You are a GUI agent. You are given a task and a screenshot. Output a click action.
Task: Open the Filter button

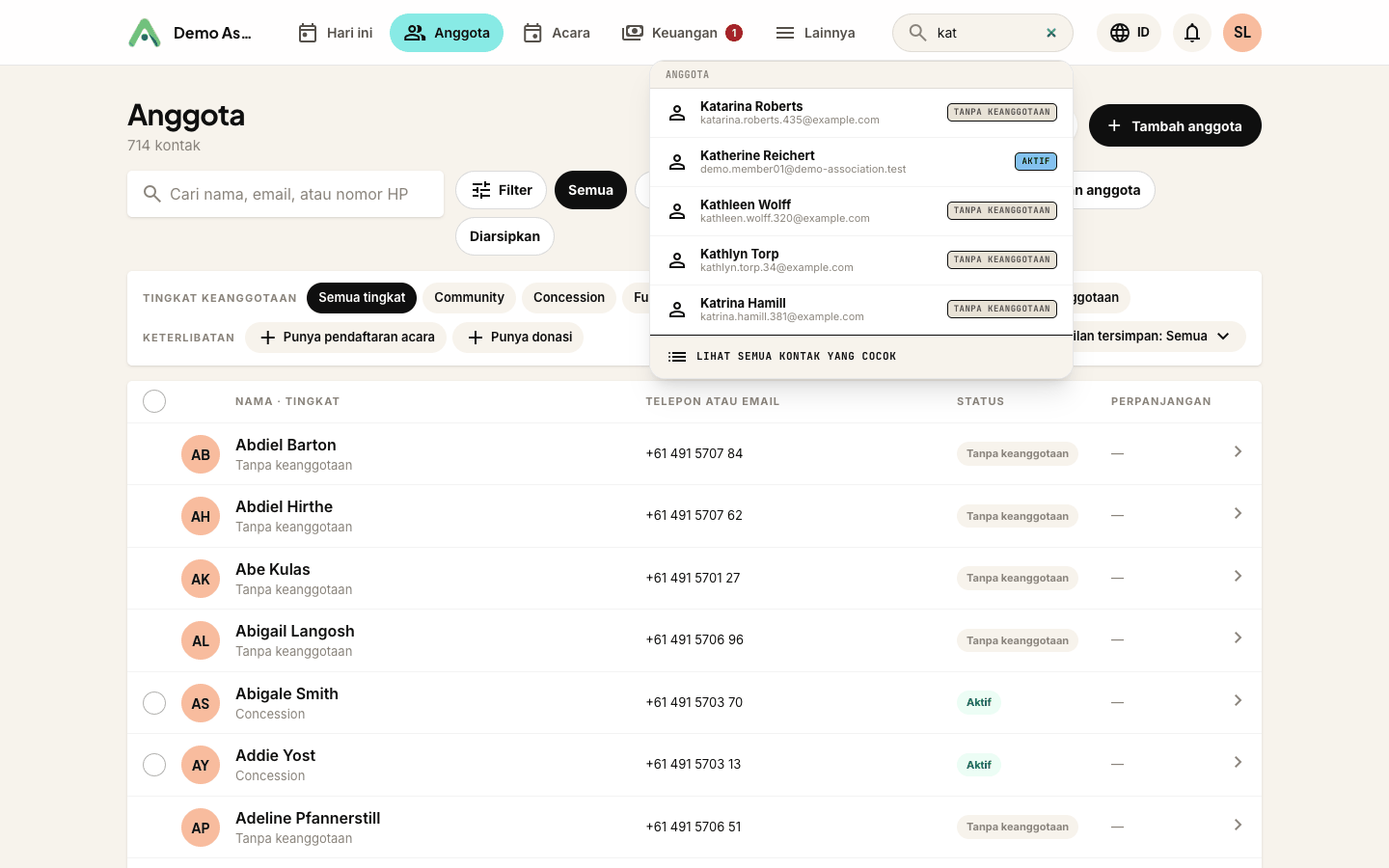(x=502, y=190)
